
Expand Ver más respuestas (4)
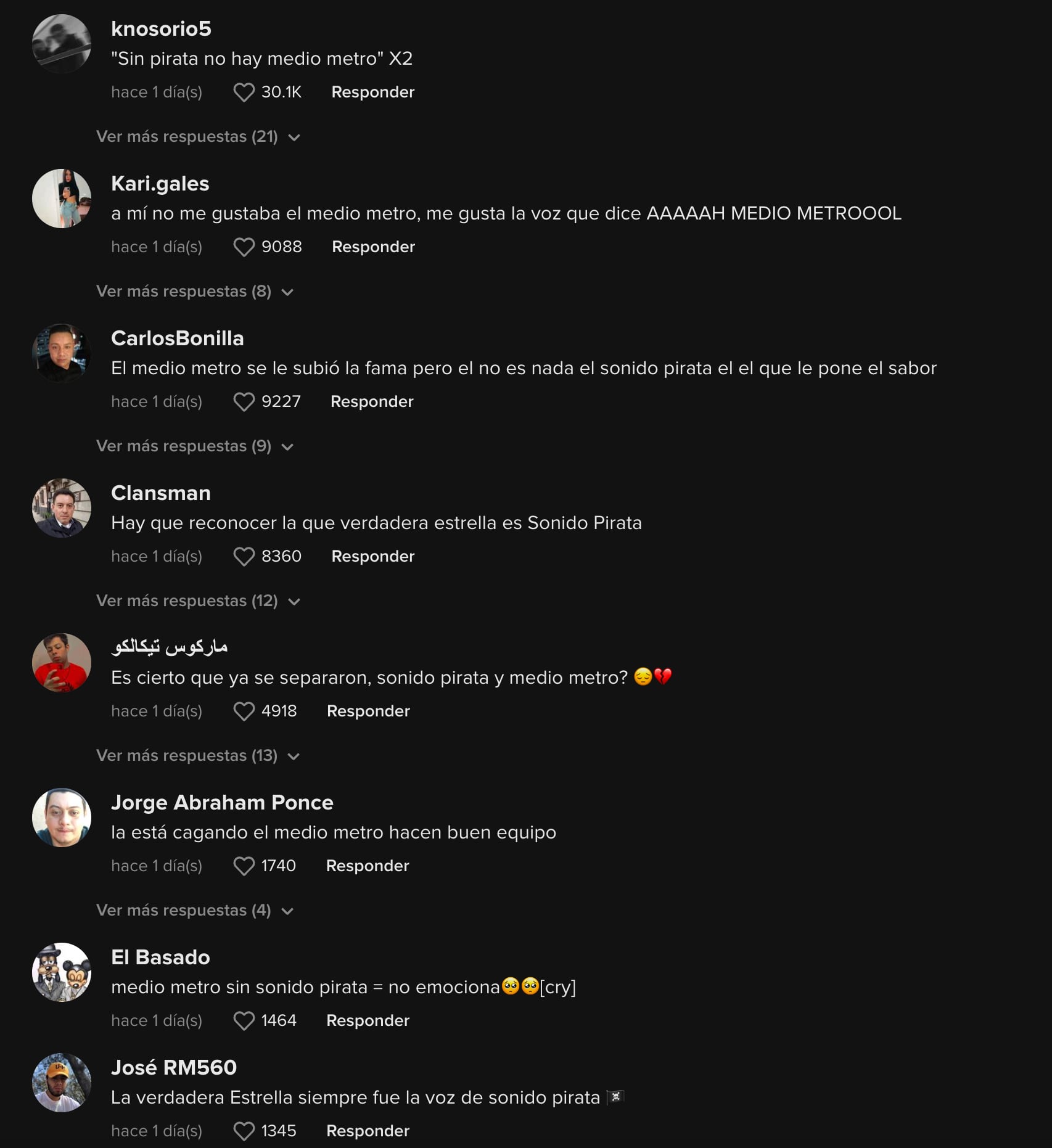pos(195,911)
